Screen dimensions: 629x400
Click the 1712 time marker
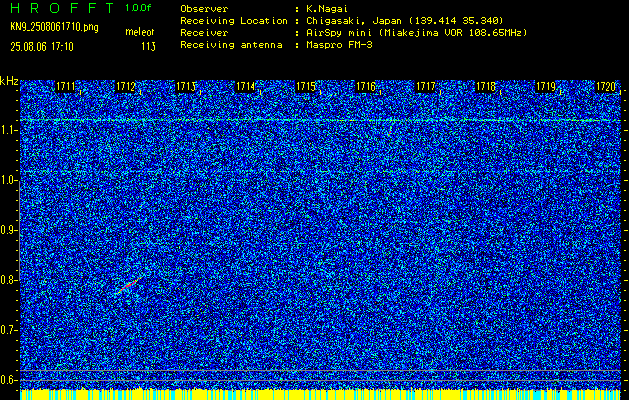(125, 86)
